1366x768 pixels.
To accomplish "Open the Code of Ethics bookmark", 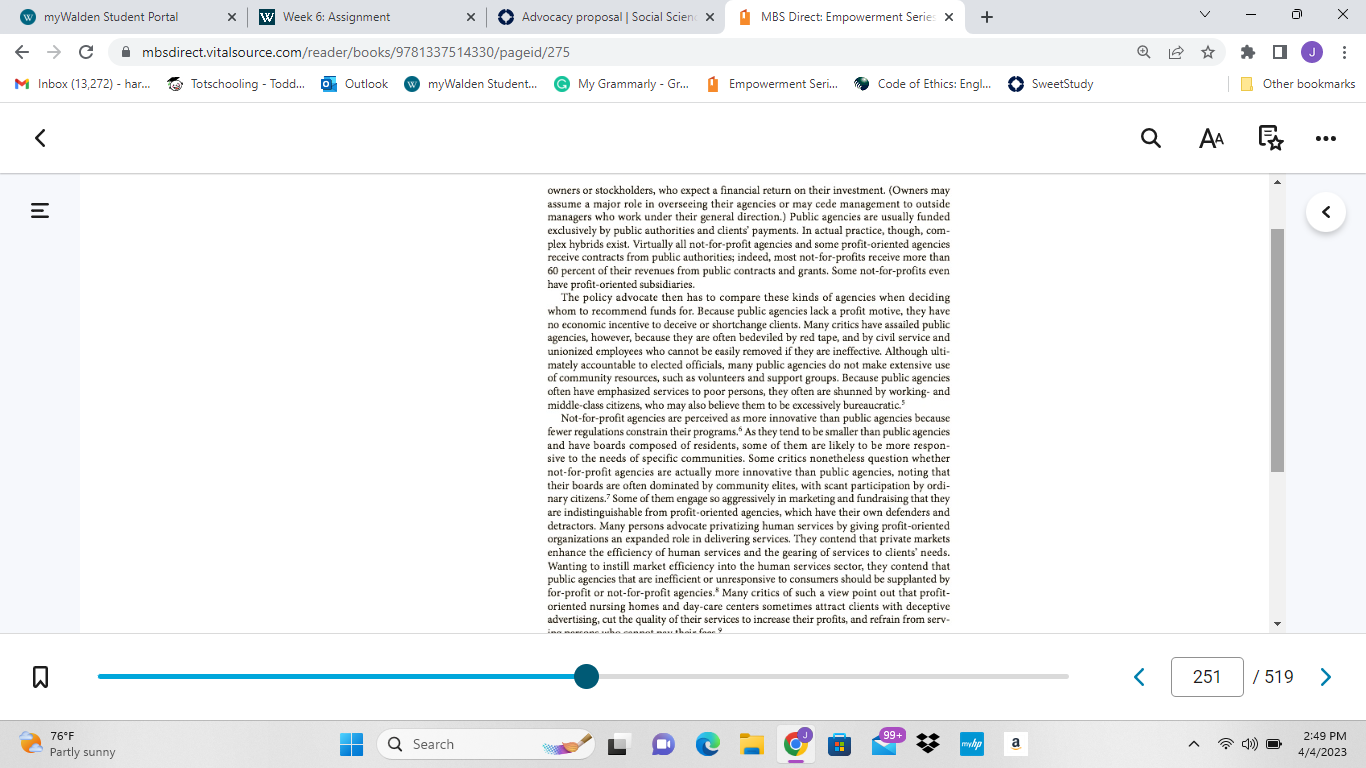I will click(923, 84).
